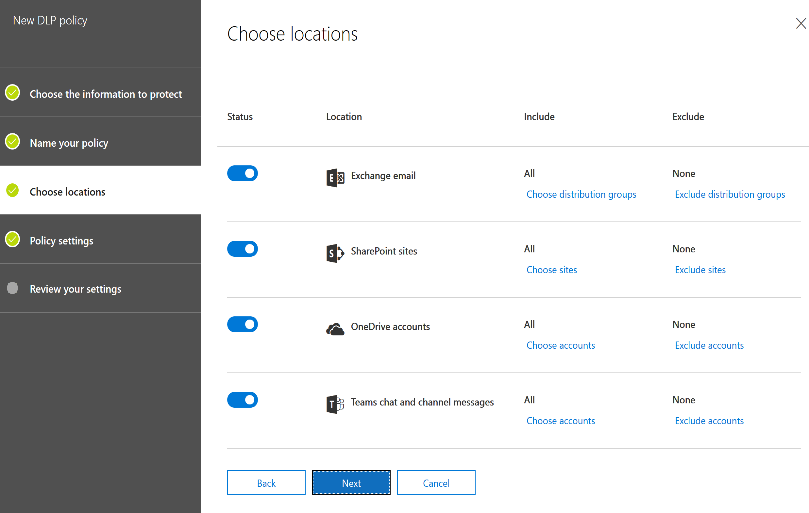Click the checkmark beside Policy settings
This screenshot has height=513, width=809.
click(12, 239)
